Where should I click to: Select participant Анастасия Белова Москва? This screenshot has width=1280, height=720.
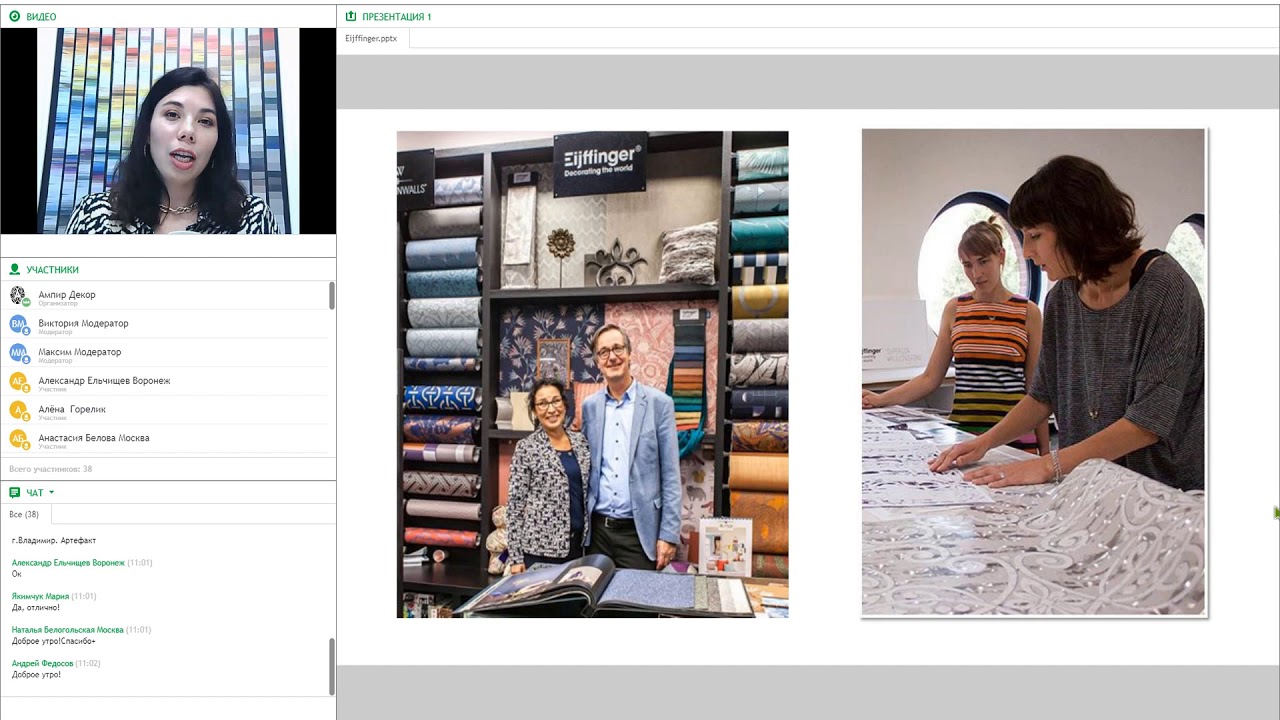(165, 438)
